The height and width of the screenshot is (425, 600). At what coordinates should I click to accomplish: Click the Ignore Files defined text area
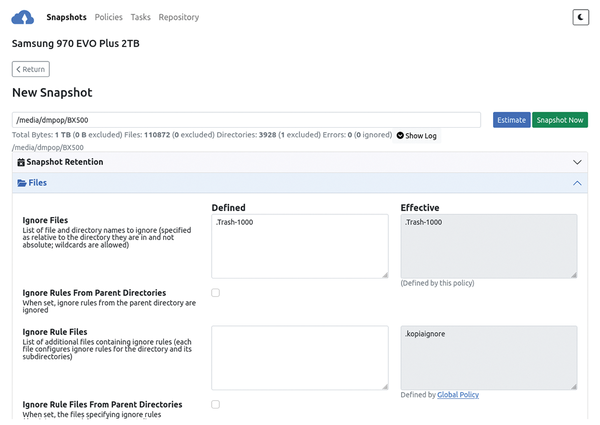pos(299,245)
